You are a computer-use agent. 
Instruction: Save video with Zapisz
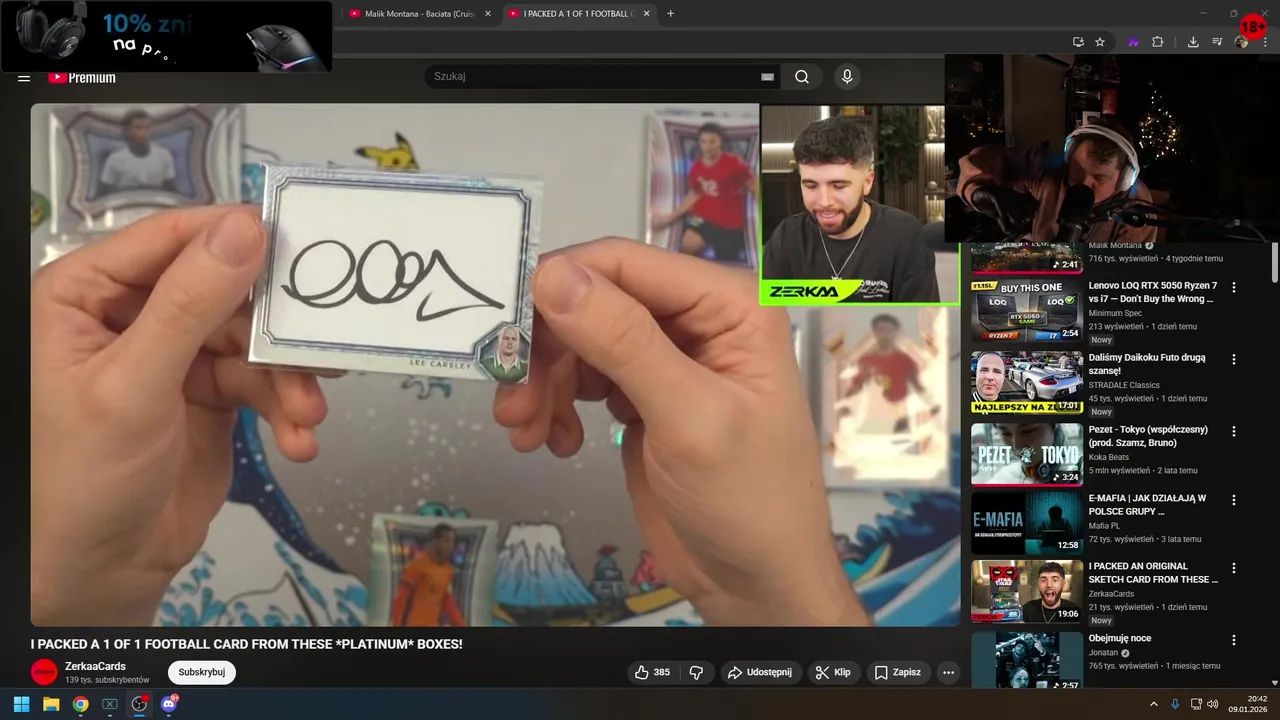897,672
